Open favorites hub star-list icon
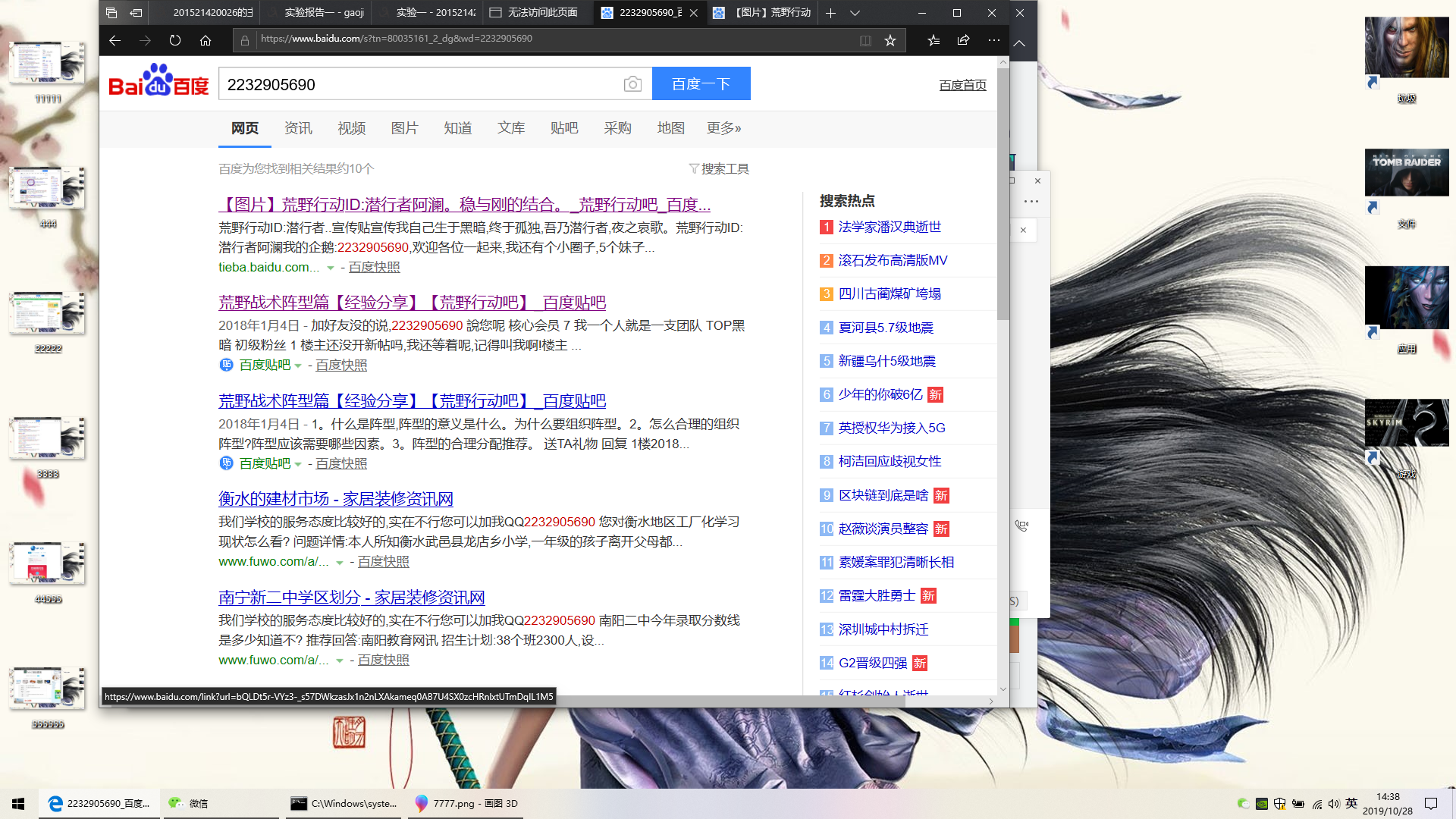The height and width of the screenshot is (819, 1456). (x=934, y=40)
